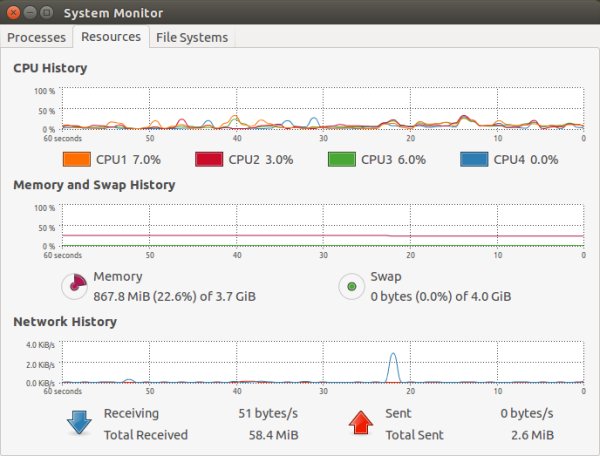Click the Swap pie chart icon
The height and width of the screenshot is (456, 600).
pyautogui.click(x=352, y=287)
